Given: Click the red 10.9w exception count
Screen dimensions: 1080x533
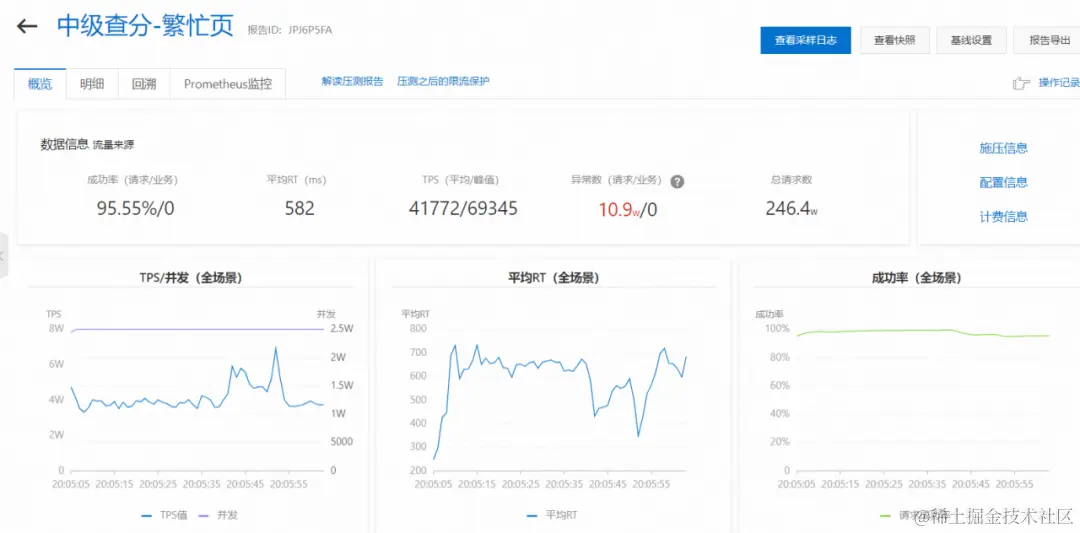Looking at the screenshot, I should pyautogui.click(x=619, y=209).
